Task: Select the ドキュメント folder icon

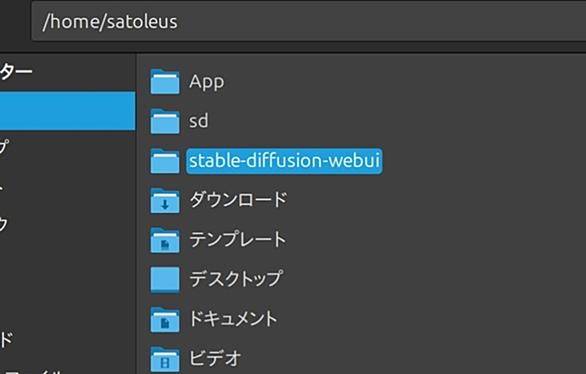Action: click(165, 319)
